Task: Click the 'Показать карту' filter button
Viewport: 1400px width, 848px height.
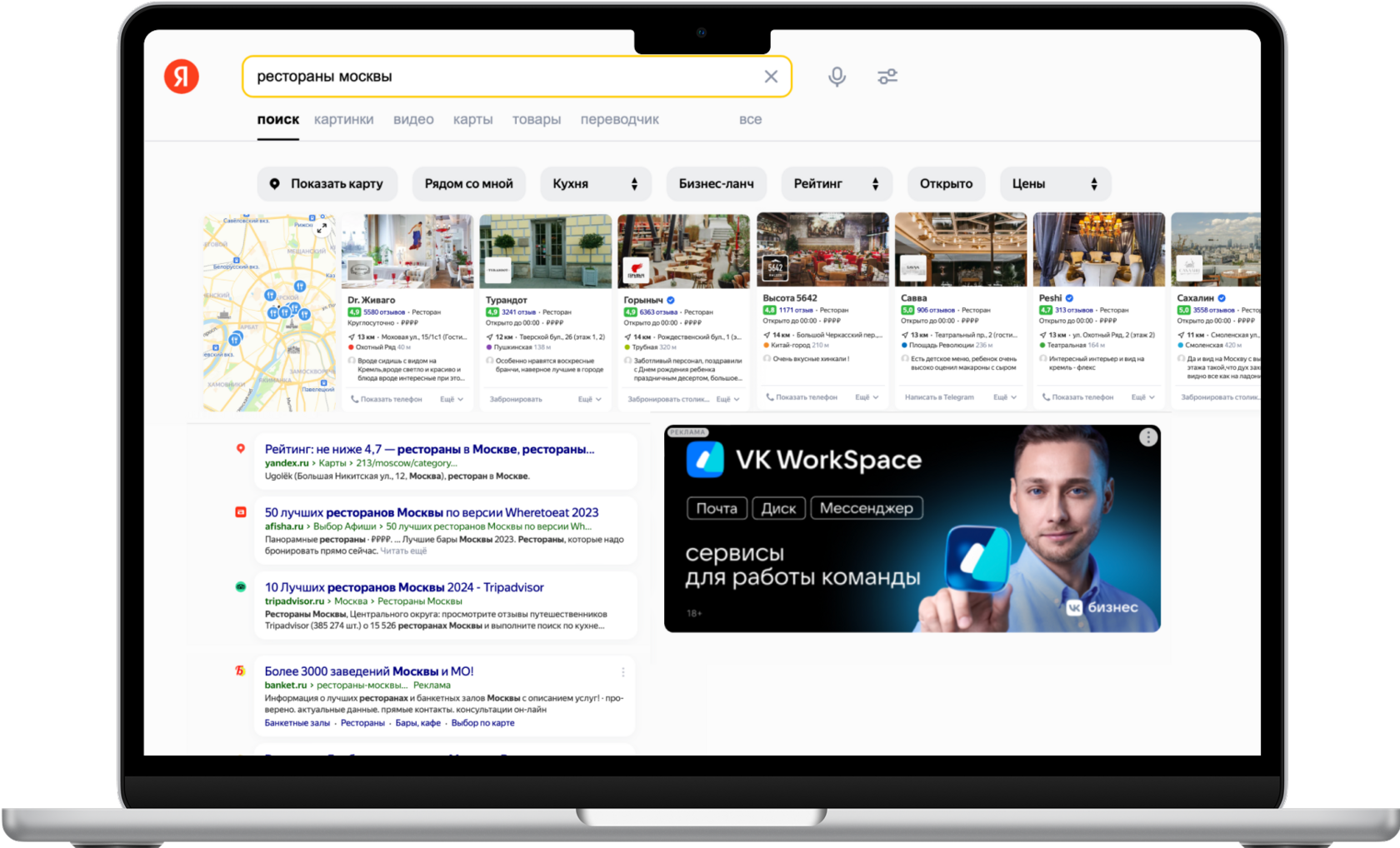Action: pyautogui.click(x=327, y=184)
